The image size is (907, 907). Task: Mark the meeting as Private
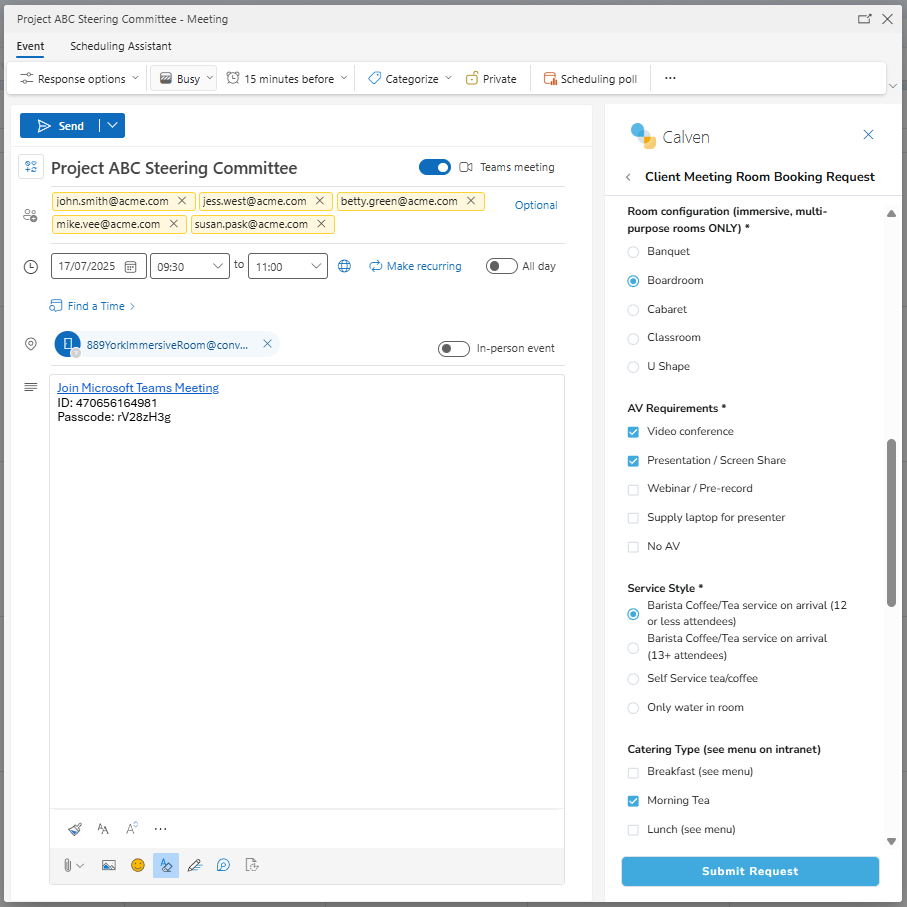pyautogui.click(x=491, y=79)
